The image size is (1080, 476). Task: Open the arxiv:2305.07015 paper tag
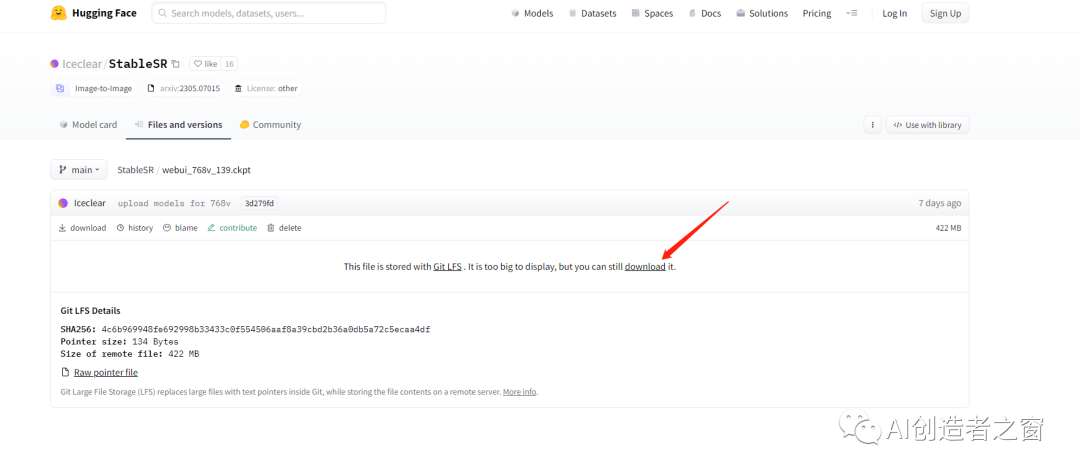point(184,88)
